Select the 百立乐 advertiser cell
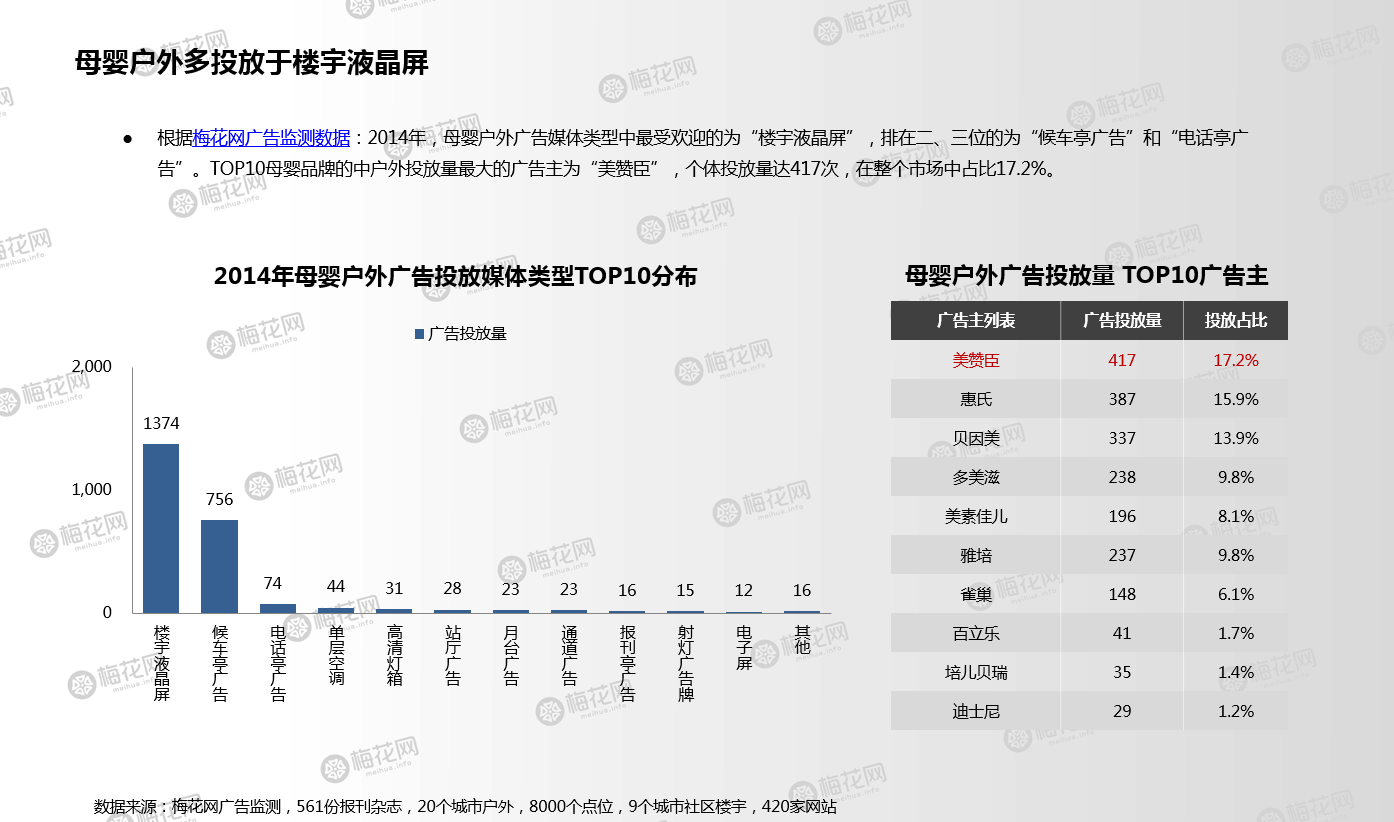1394x822 pixels. tap(976, 633)
